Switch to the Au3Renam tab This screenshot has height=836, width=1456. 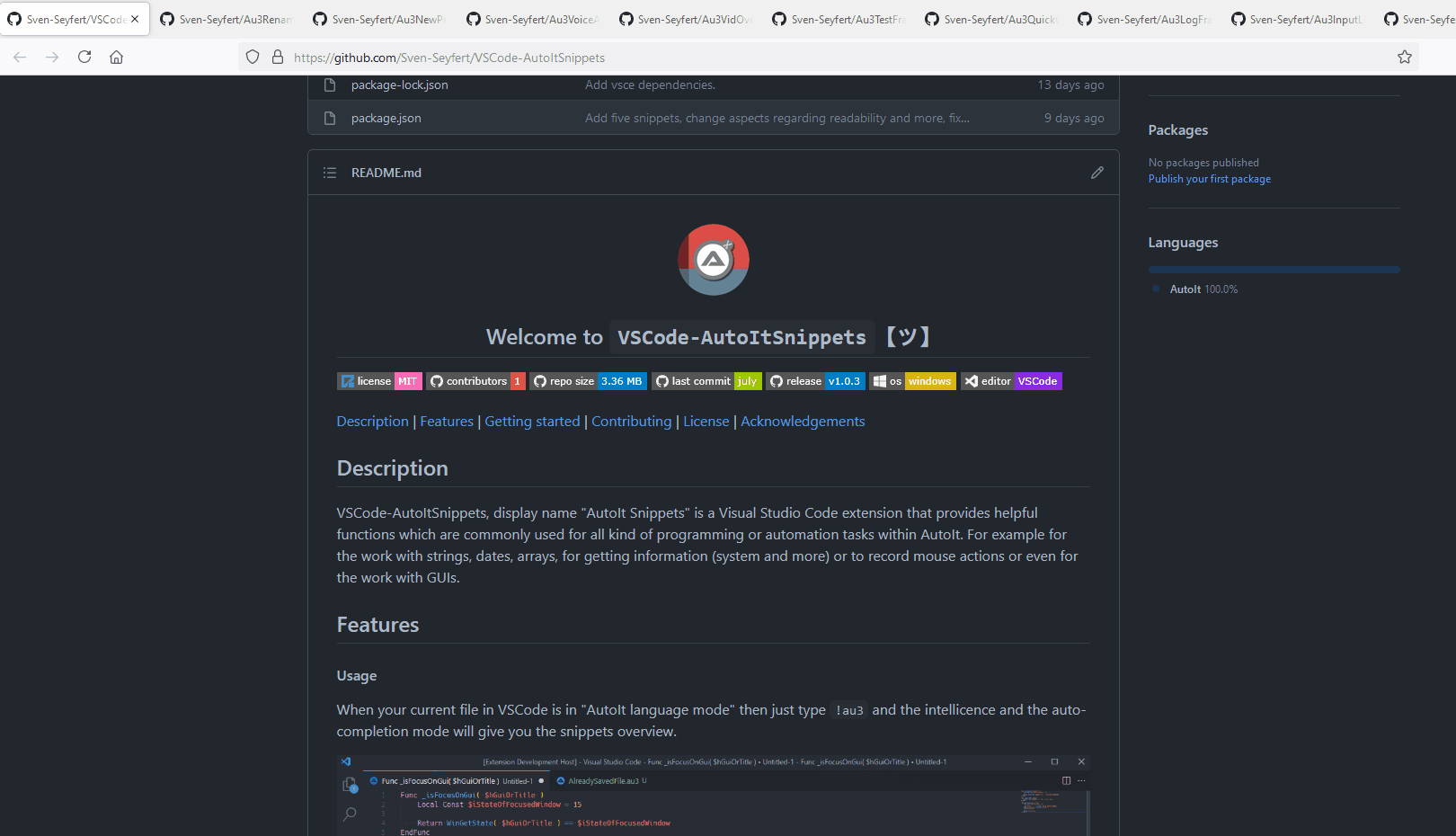pyautogui.click(x=226, y=19)
